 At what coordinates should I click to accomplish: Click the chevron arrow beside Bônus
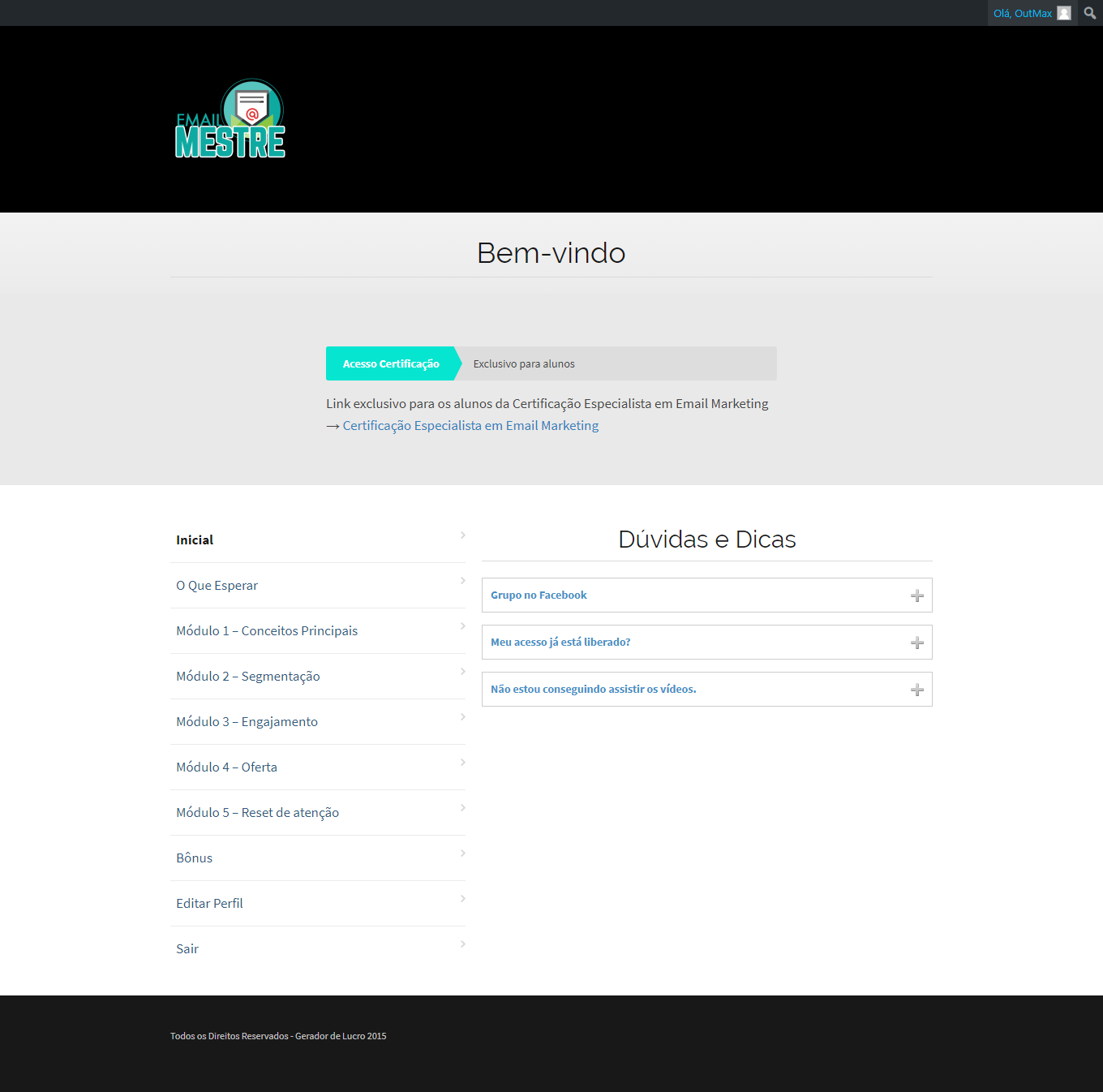[462, 853]
